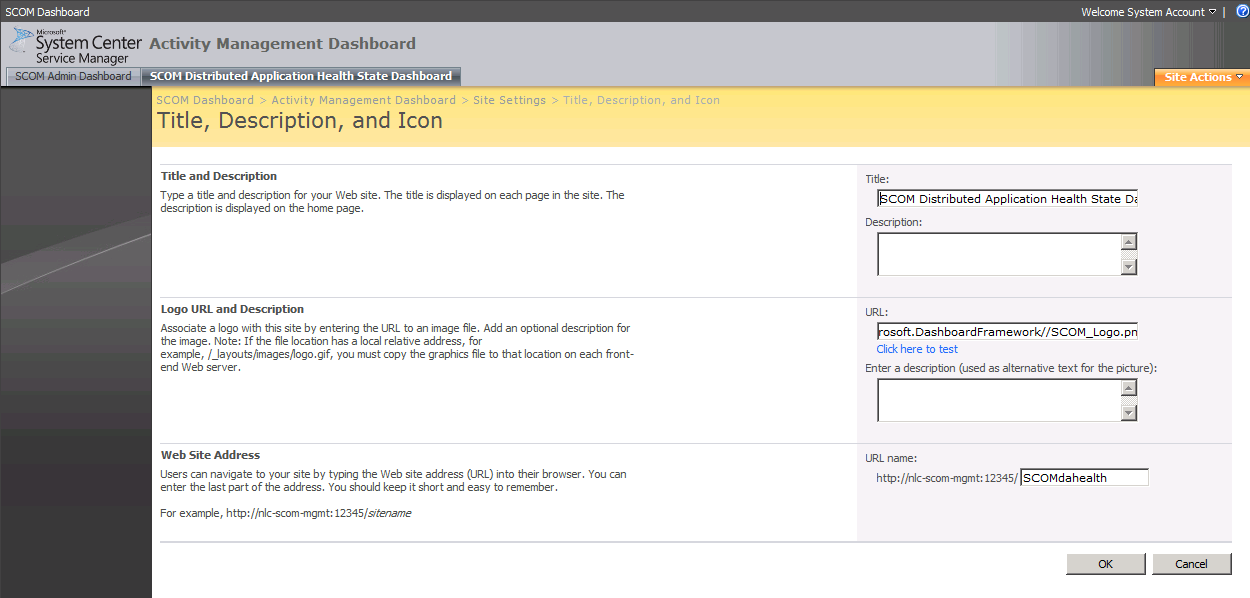Click the up scroll arrow on Description box
The image size is (1250, 598).
(x=1129, y=240)
